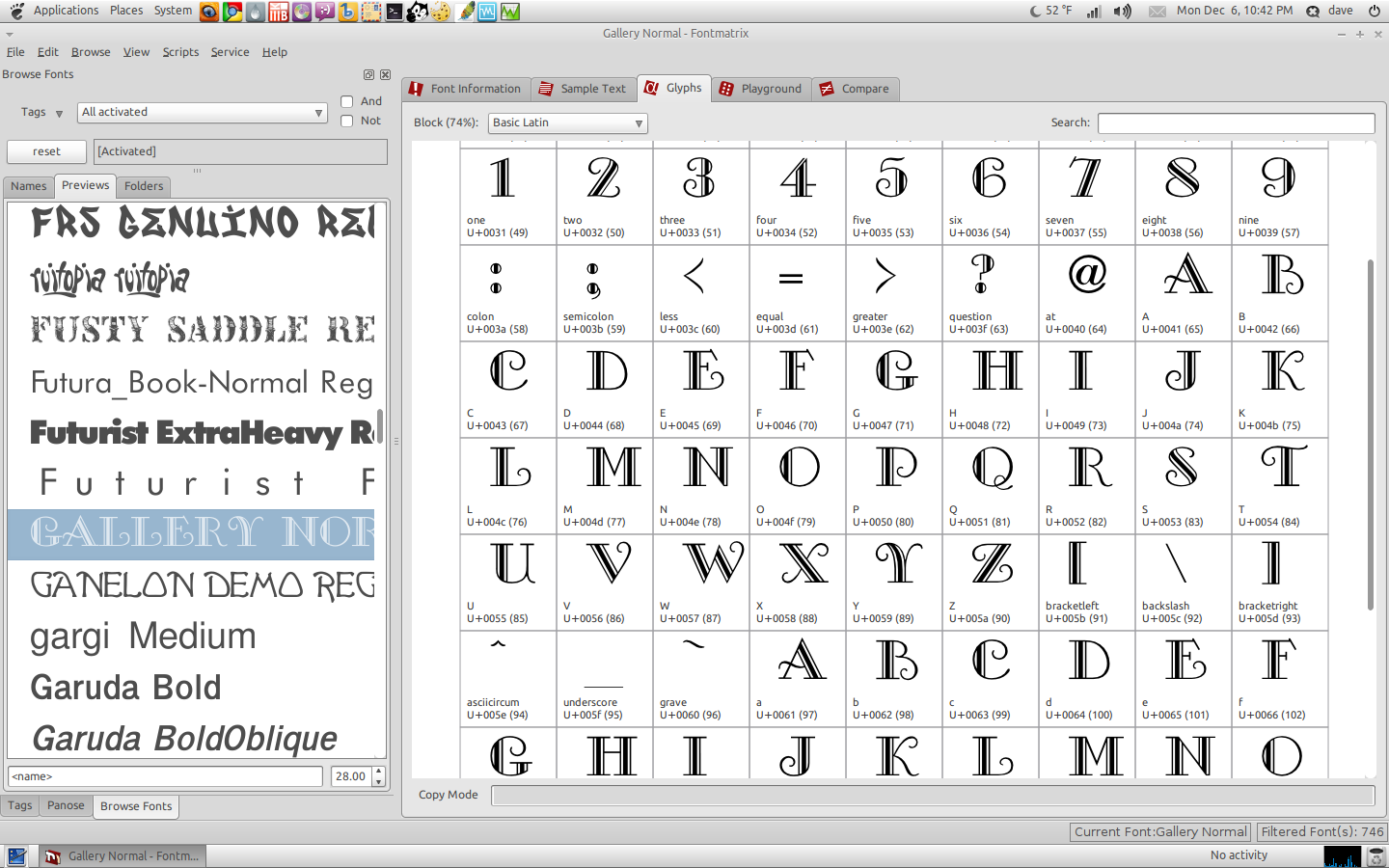Switch to the Panose bottom tab
This screenshot has height=868, width=1389.
pyautogui.click(x=66, y=805)
